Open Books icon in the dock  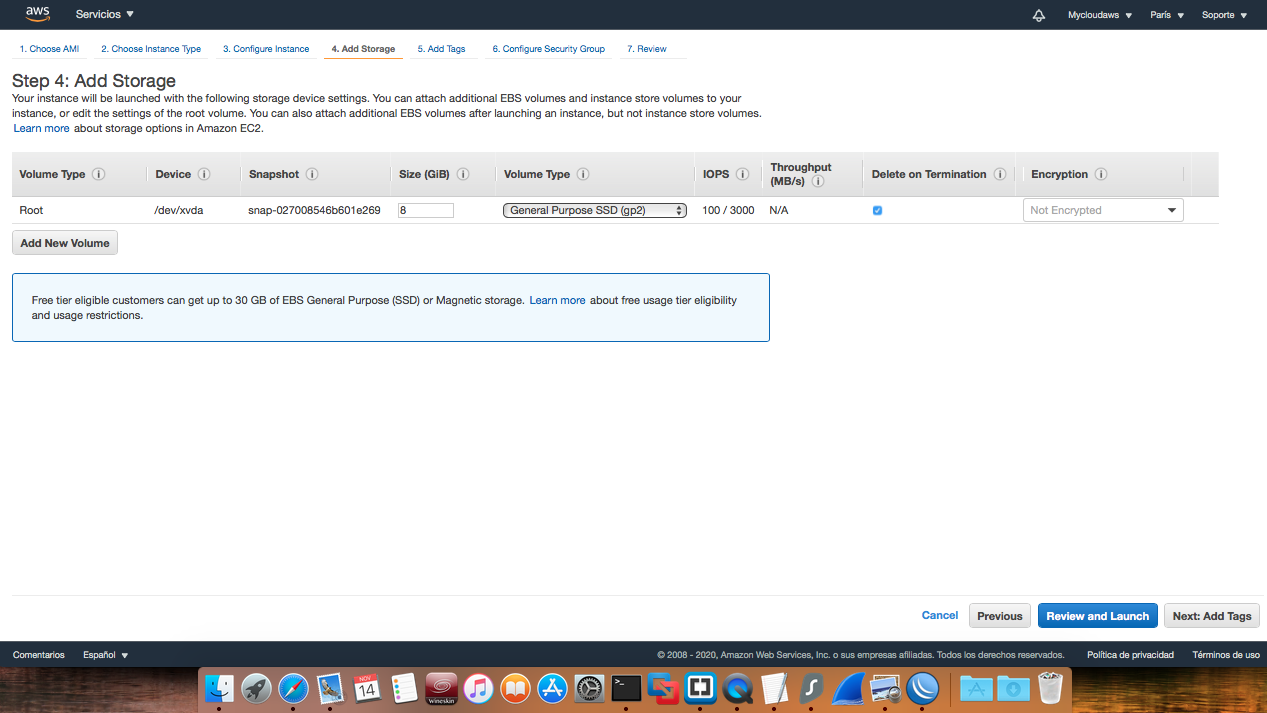[515, 688]
